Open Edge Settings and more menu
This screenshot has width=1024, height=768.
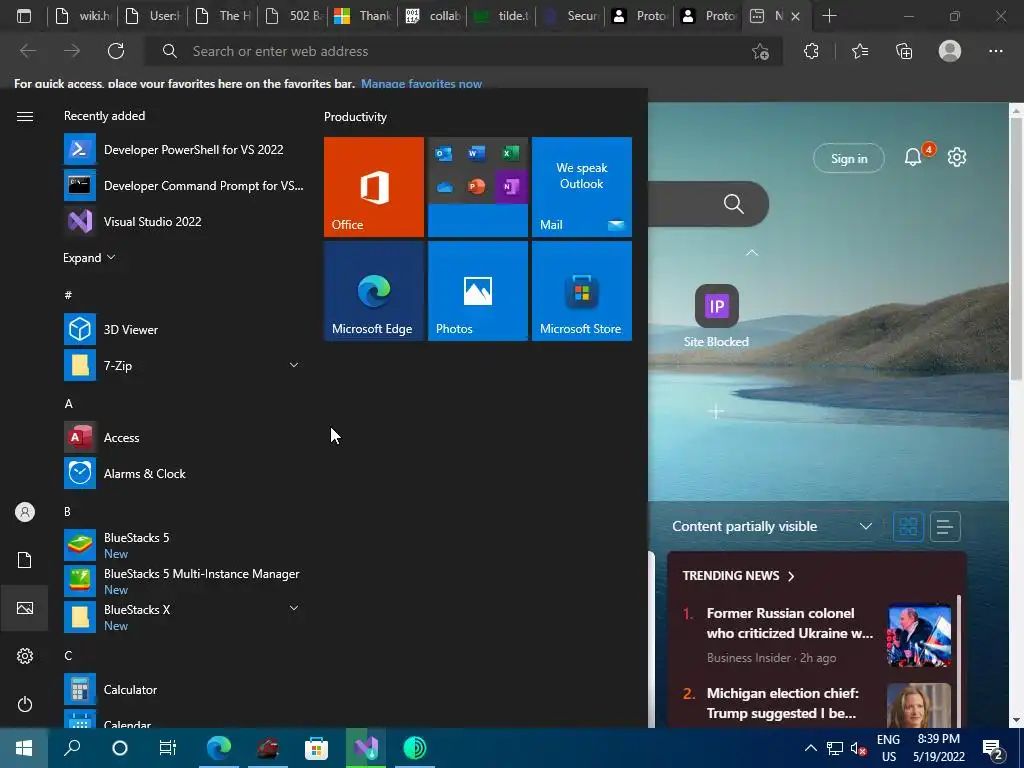click(x=995, y=51)
